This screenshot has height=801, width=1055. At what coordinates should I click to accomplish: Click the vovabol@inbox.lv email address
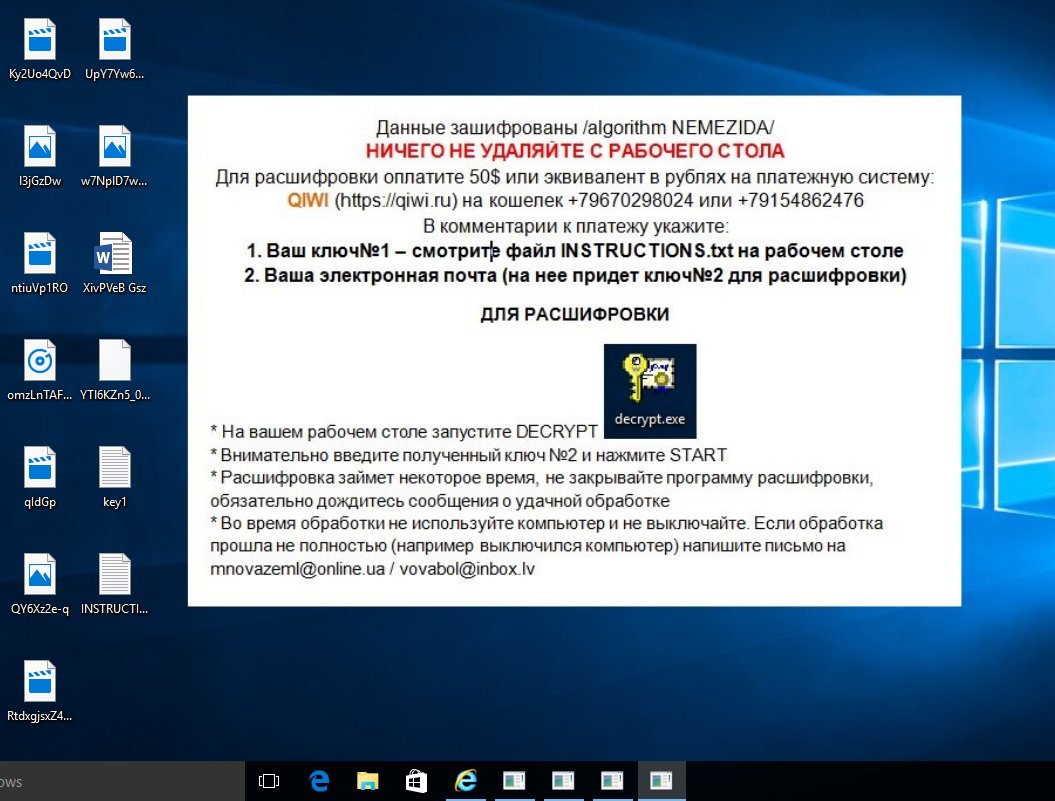(x=467, y=569)
